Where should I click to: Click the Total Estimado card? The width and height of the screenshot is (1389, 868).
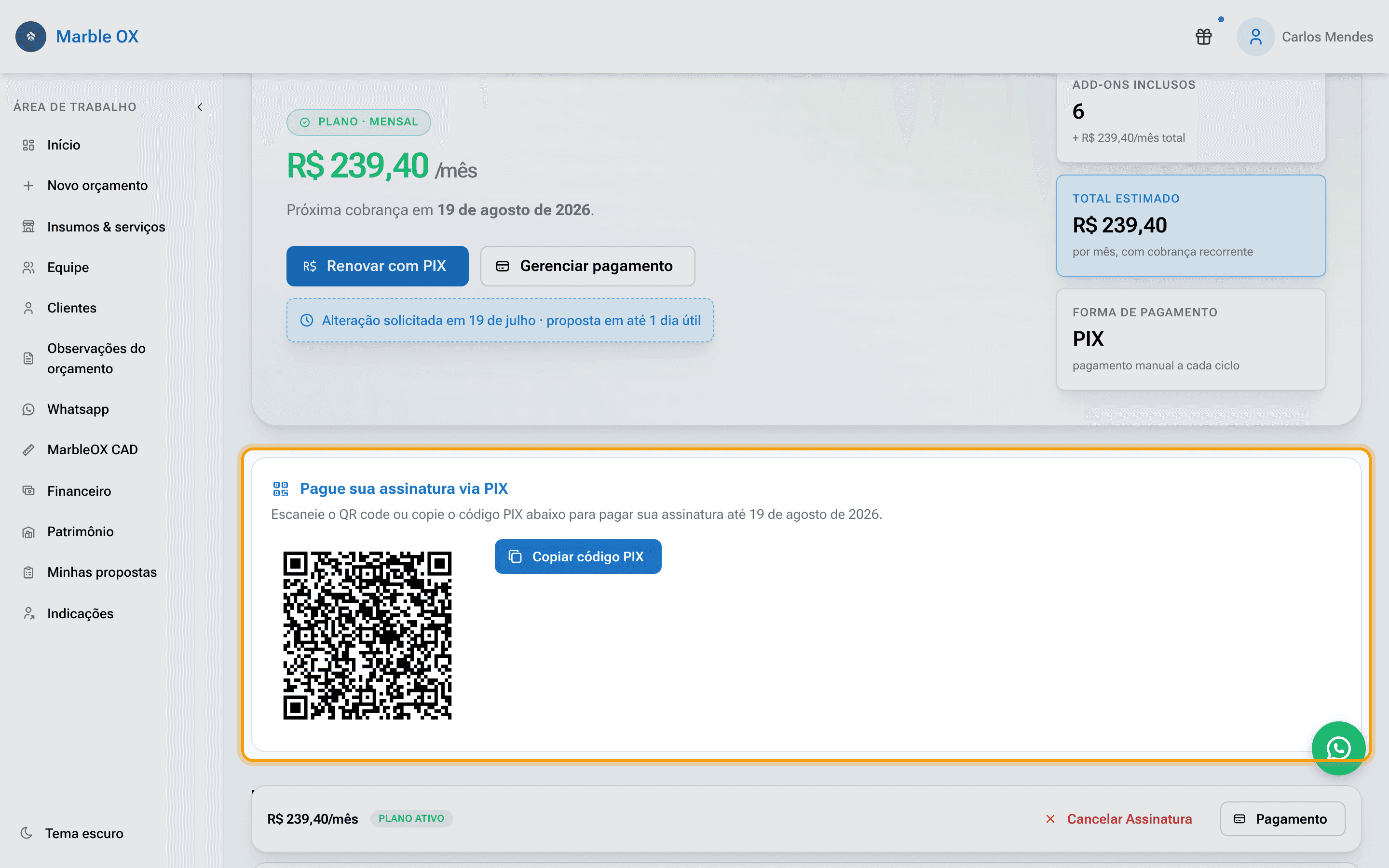[1191, 226]
